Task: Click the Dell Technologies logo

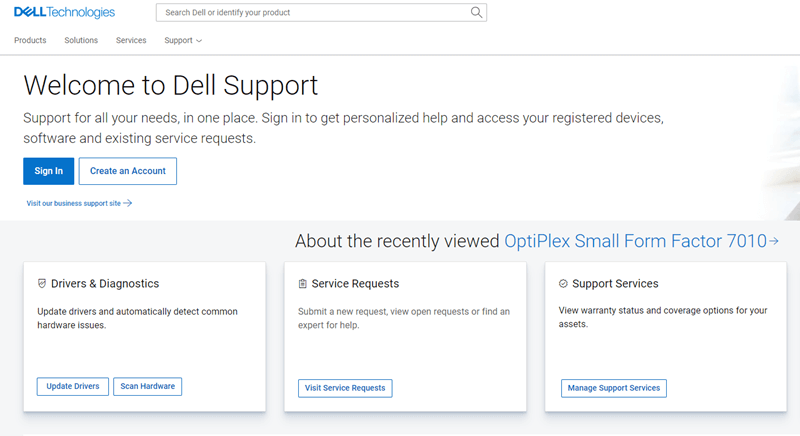Action: click(x=64, y=12)
